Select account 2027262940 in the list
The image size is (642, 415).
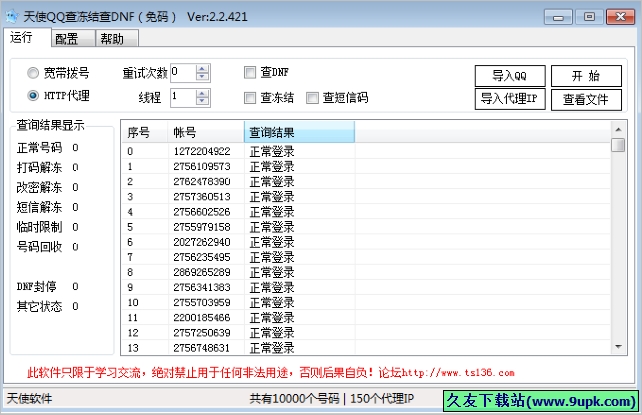tap(202, 242)
